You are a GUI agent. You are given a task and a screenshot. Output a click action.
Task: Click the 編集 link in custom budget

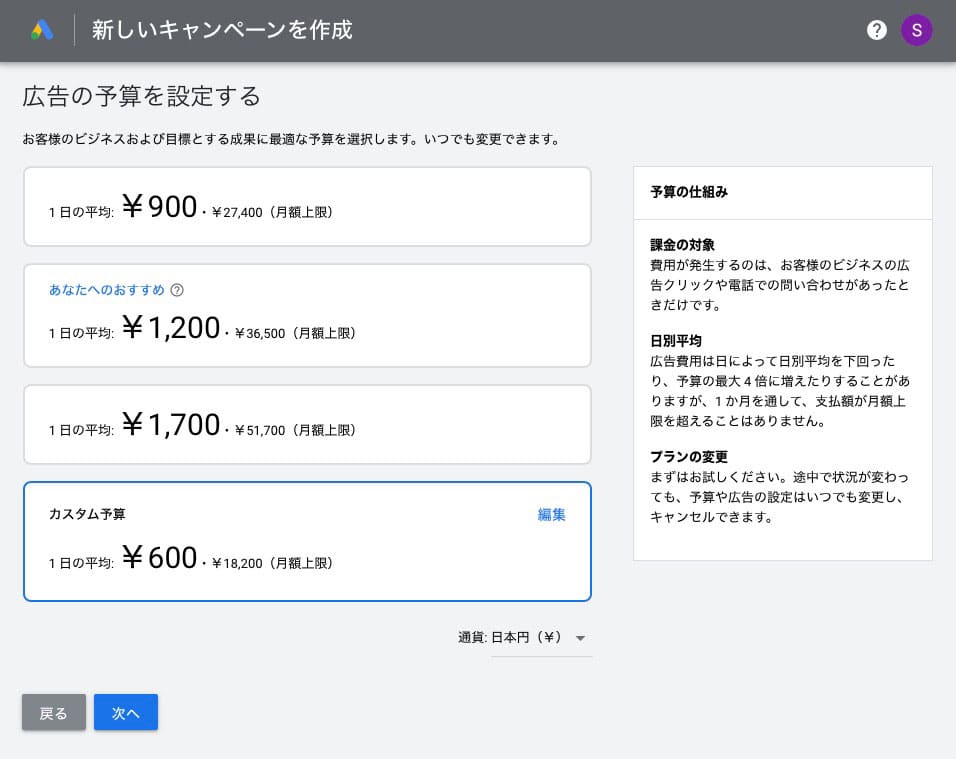click(x=551, y=515)
